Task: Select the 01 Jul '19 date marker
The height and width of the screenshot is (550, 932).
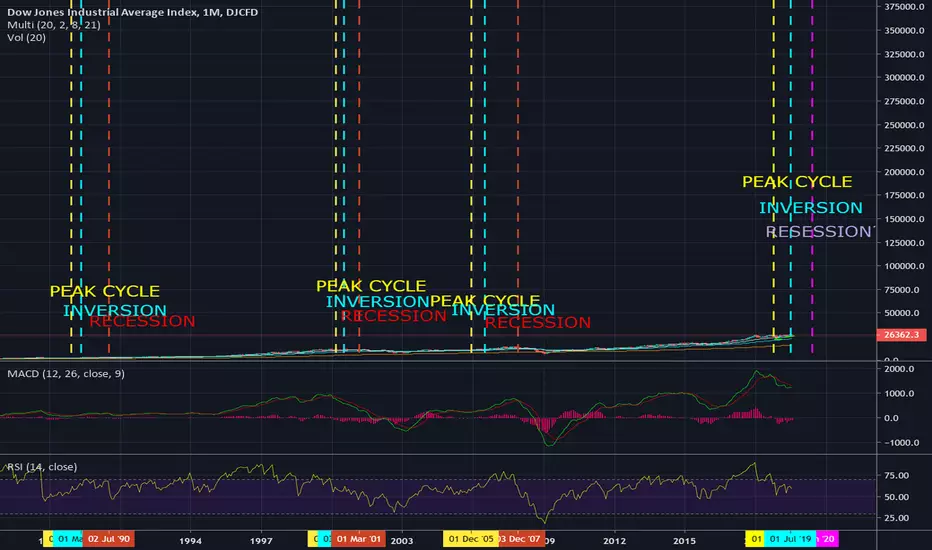Action: (790, 539)
